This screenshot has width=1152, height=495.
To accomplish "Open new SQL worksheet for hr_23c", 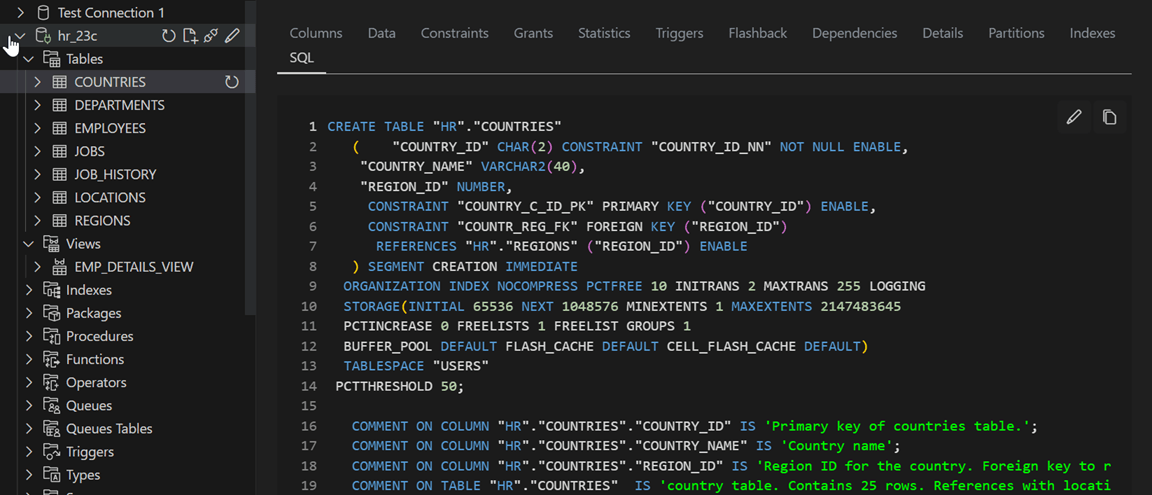I will [x=190, y=36].
